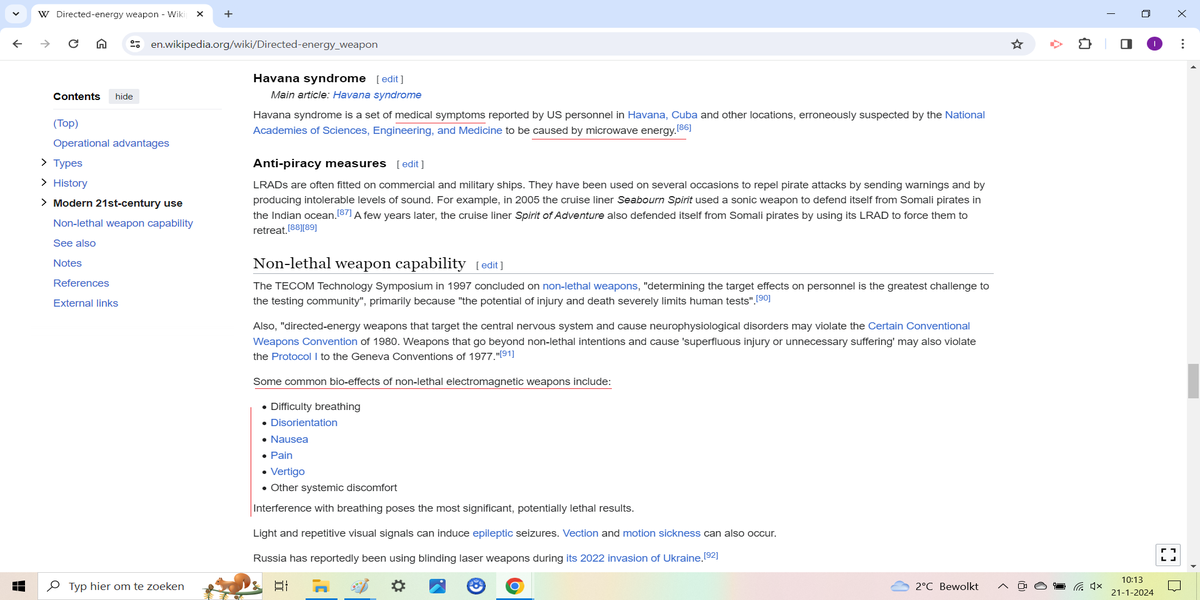Click the red arrow extension icon
The image size is (1200, 600).
pyautogui.click(x=1055, y=44)
